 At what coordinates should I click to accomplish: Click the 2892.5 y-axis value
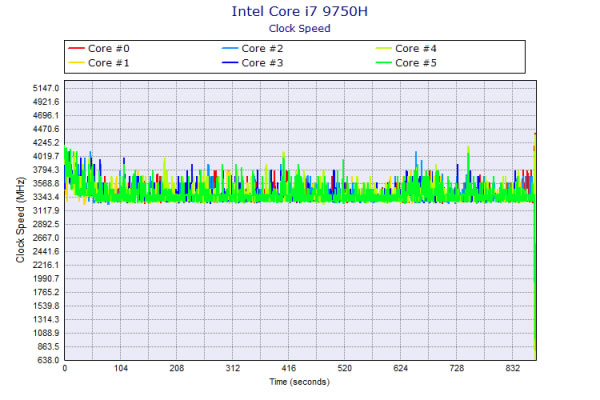pyautogui.click(x=46, y=224)
